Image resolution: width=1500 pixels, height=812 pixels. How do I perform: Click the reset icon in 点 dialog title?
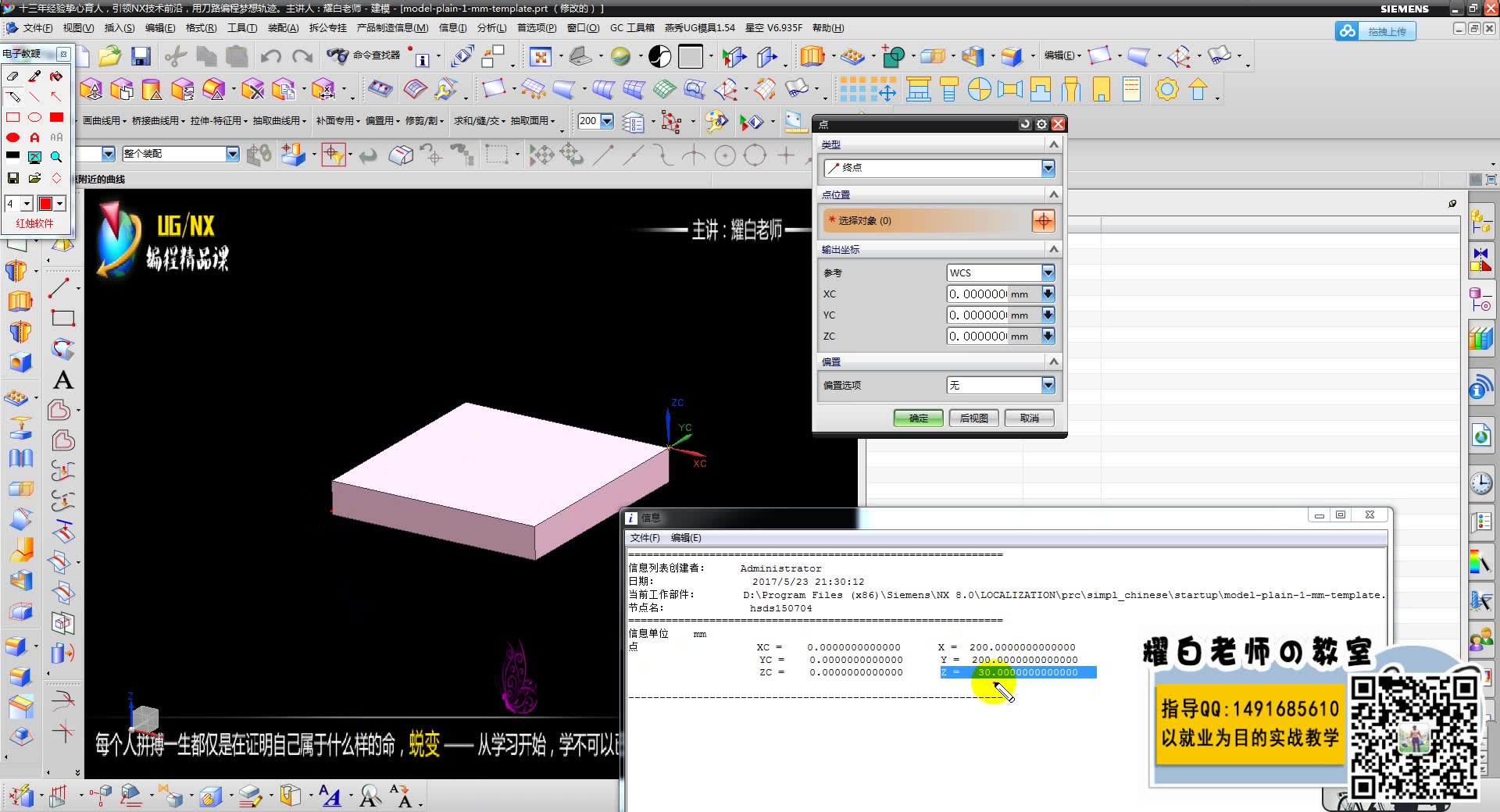[1025, 124]
